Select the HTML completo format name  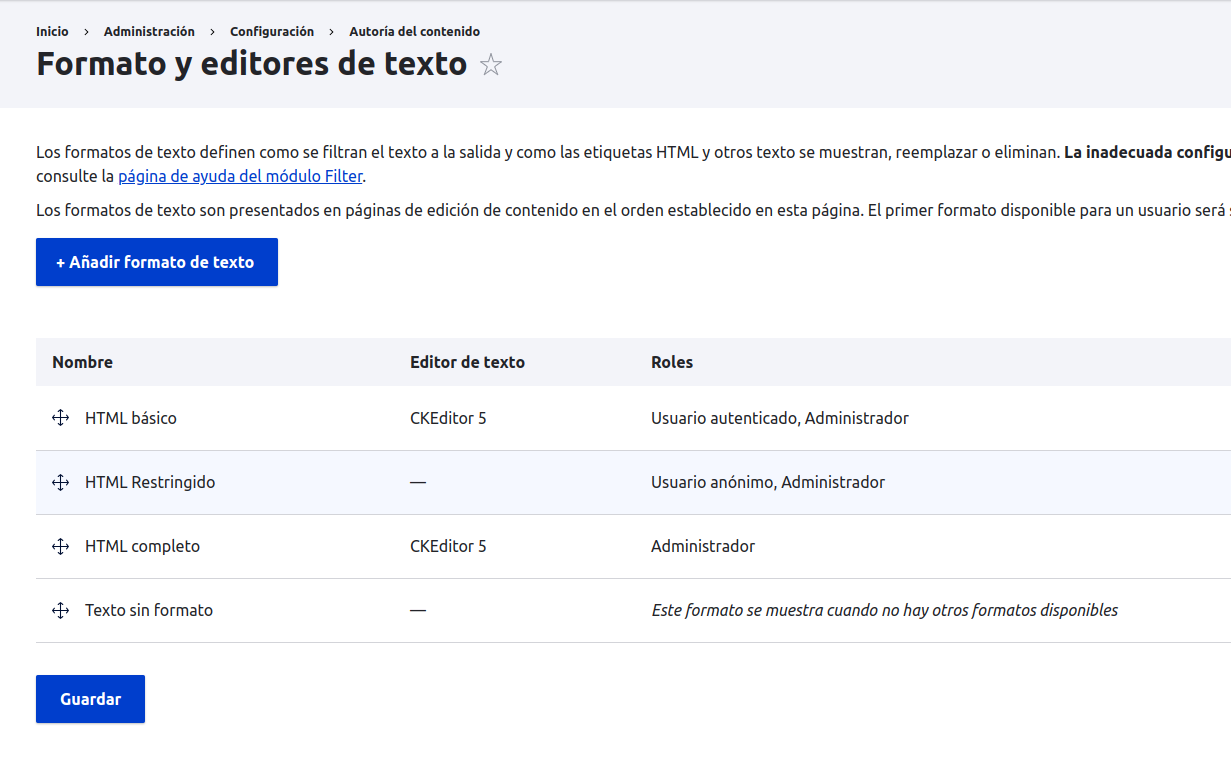[x=142, y=546]
